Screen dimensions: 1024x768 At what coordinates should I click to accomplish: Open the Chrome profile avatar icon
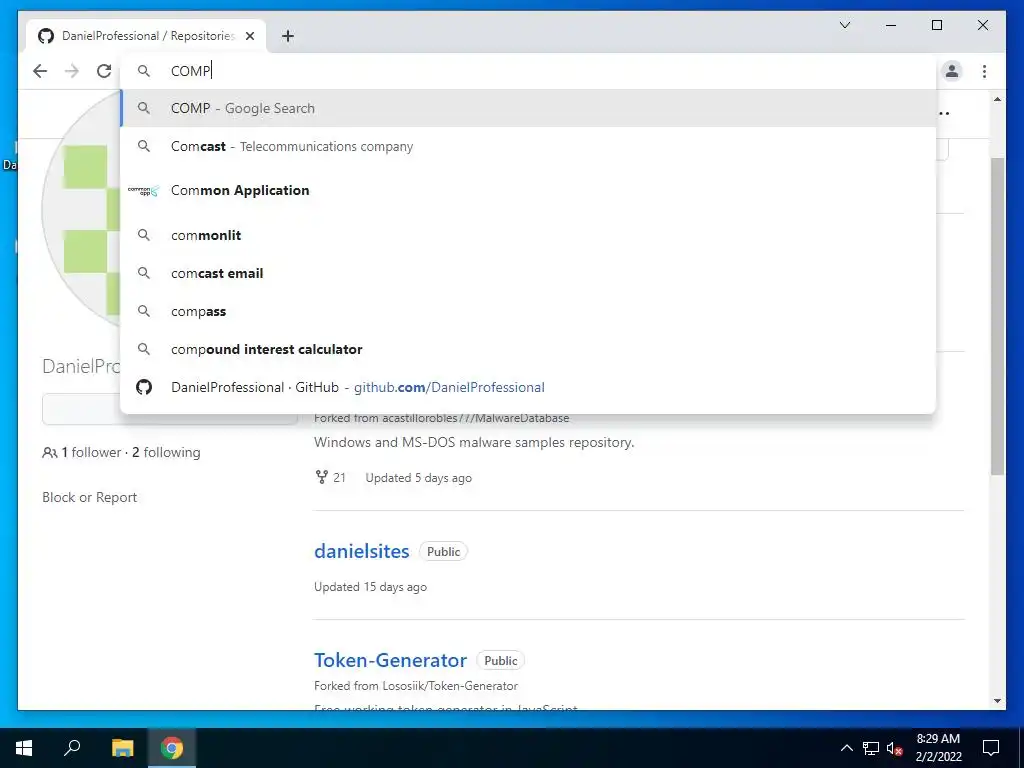(x=952, y=71)
